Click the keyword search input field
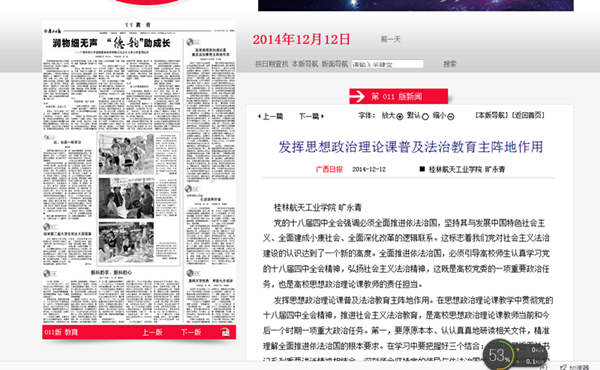This screenshot has width=600, height=370. click(x=387, y=64)
